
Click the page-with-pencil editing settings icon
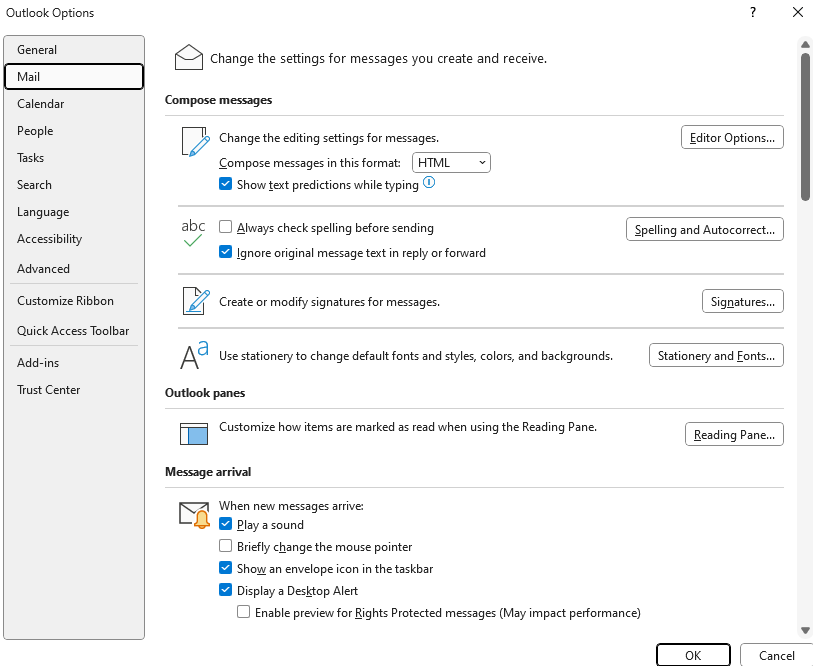click(x=195, y=142)
